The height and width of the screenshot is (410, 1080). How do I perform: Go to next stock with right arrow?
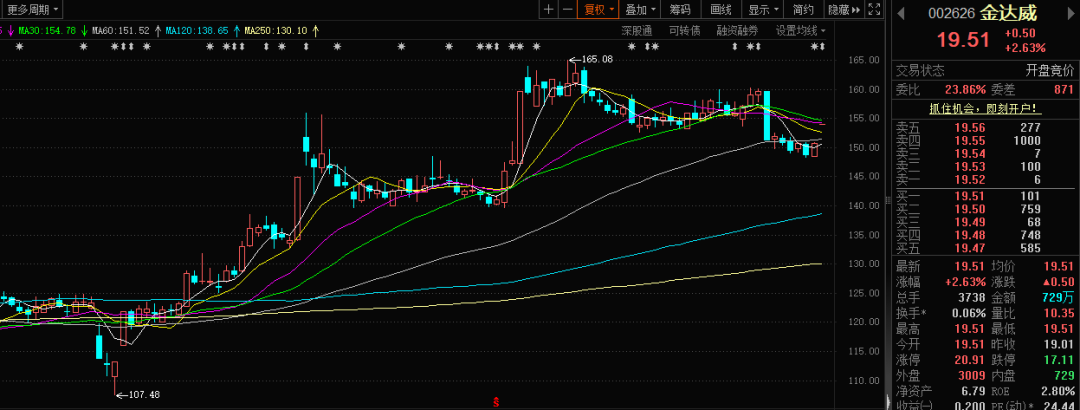click(x=1071, y=13)
